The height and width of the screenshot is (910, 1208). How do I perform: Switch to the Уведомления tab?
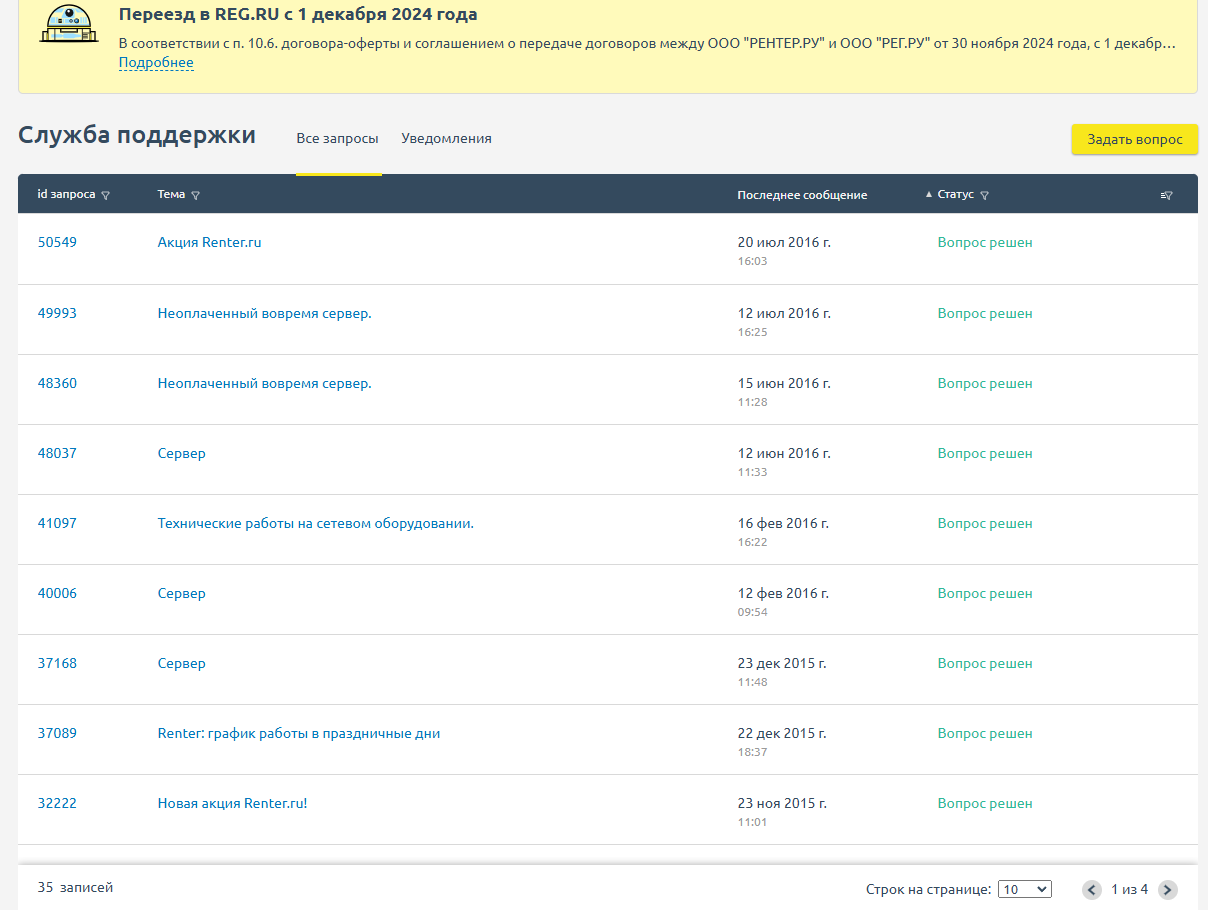[446, 139]
